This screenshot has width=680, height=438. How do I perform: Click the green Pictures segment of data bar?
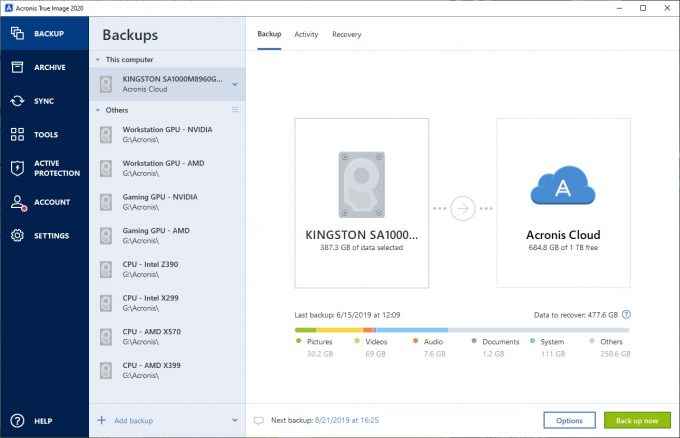(305, 330)
